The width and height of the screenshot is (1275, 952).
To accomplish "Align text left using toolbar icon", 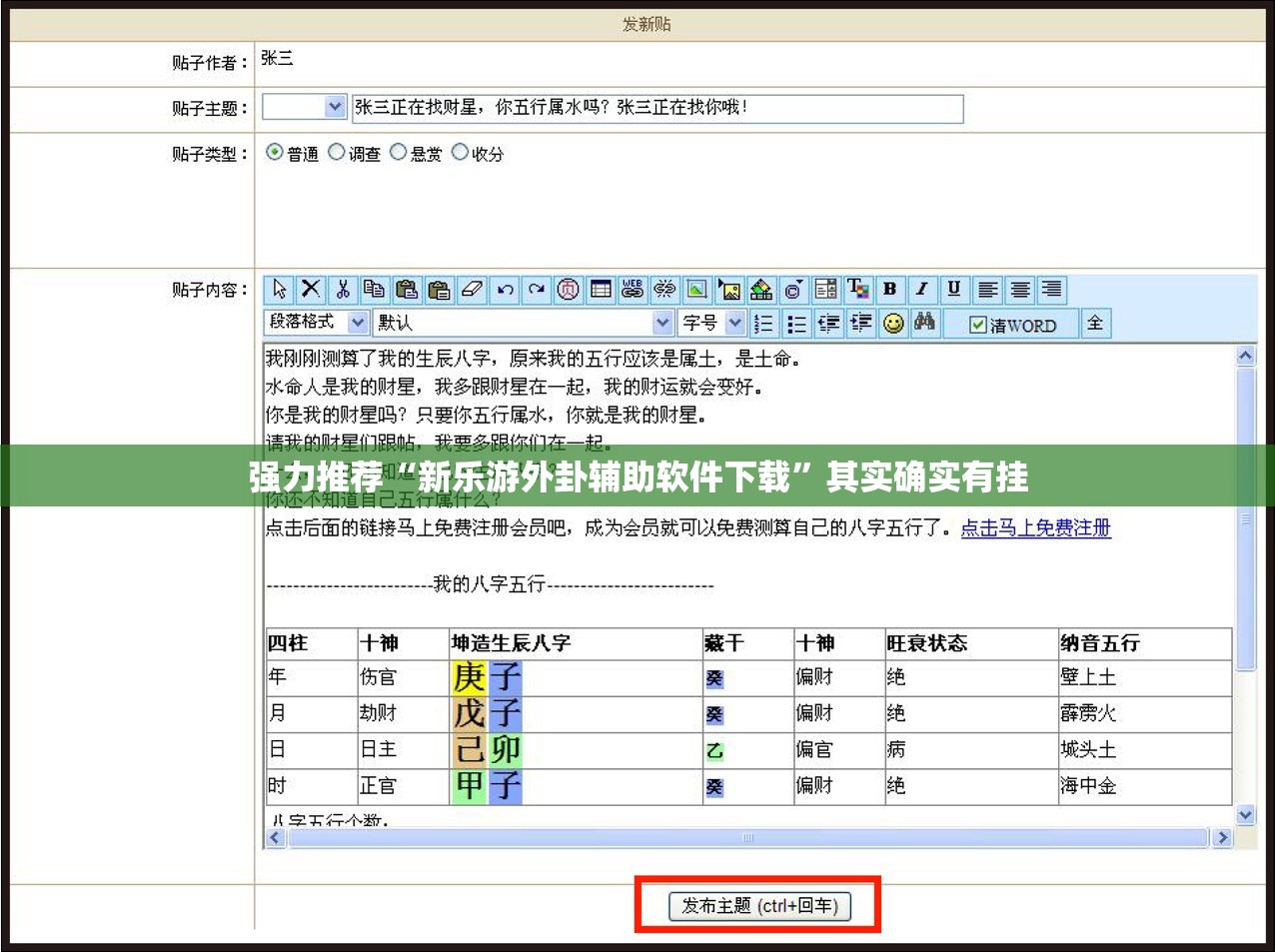I will point(987,290).
